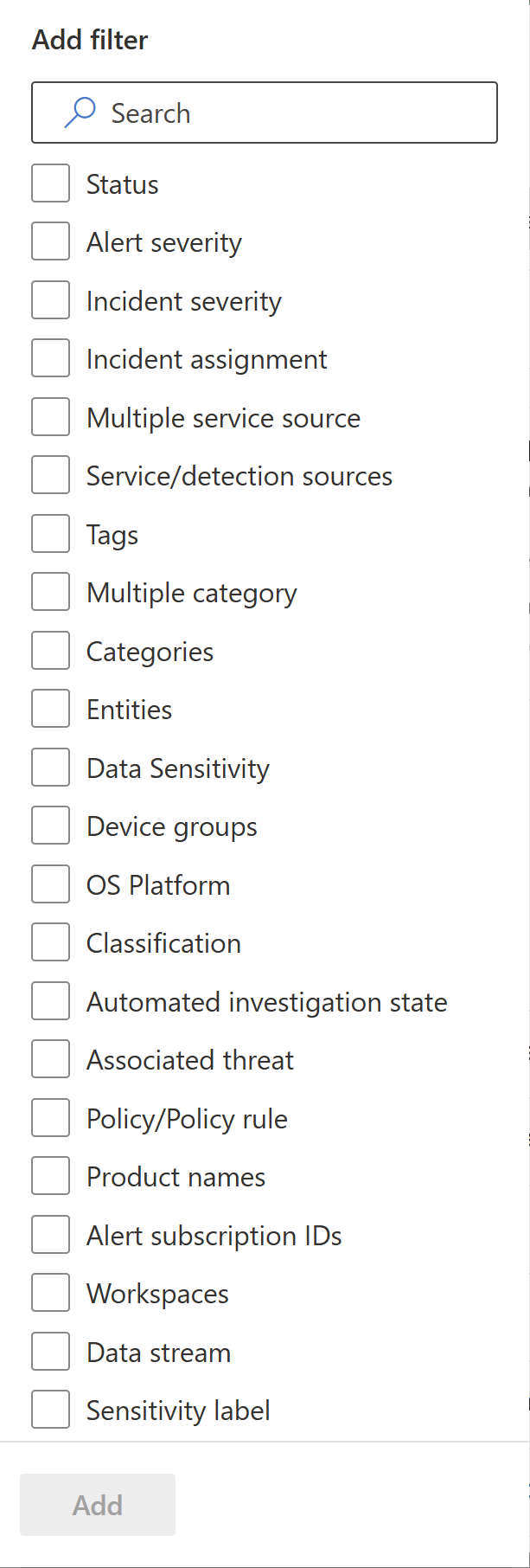Check the OS Platform checkbox
Image resolution: width=530 pixels, height=1568 pixels.
coord(51,885)
